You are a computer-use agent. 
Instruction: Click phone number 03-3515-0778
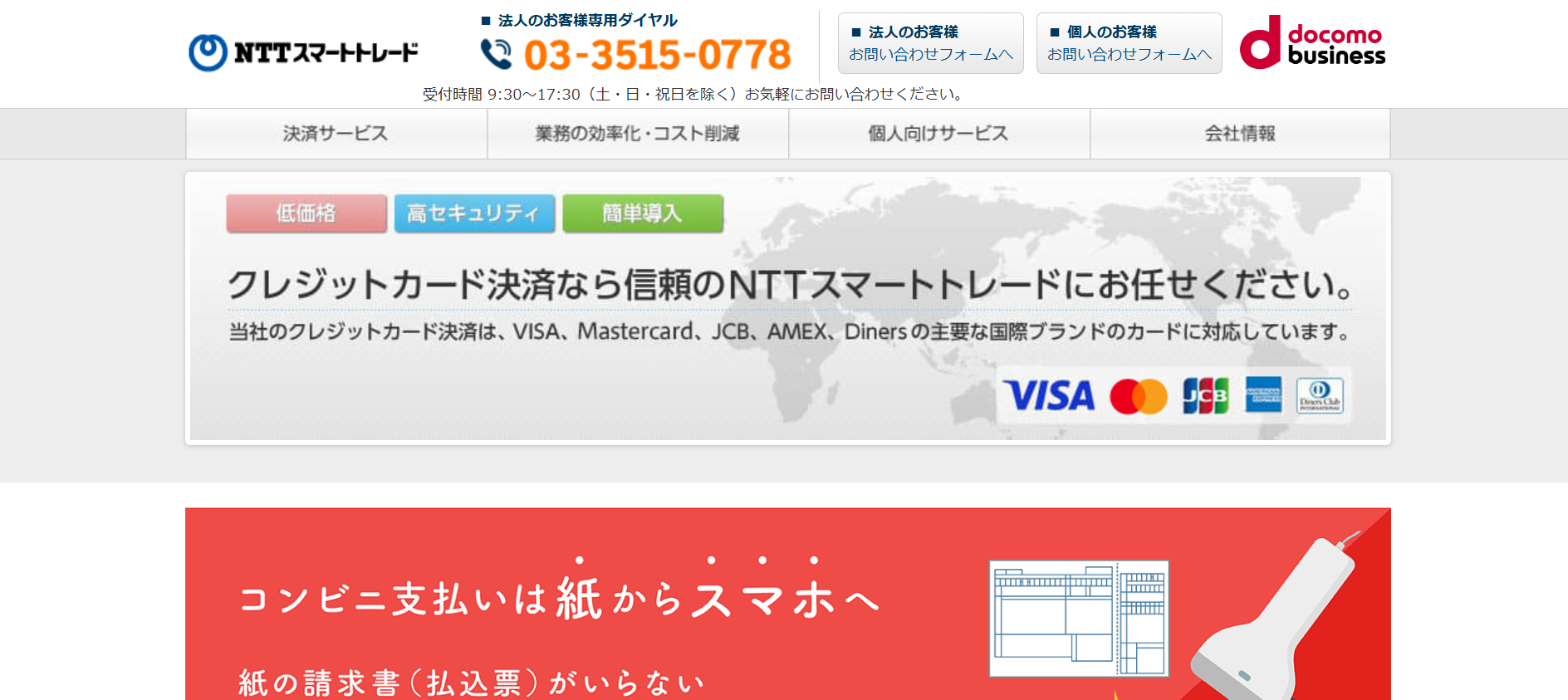(658, 55)
